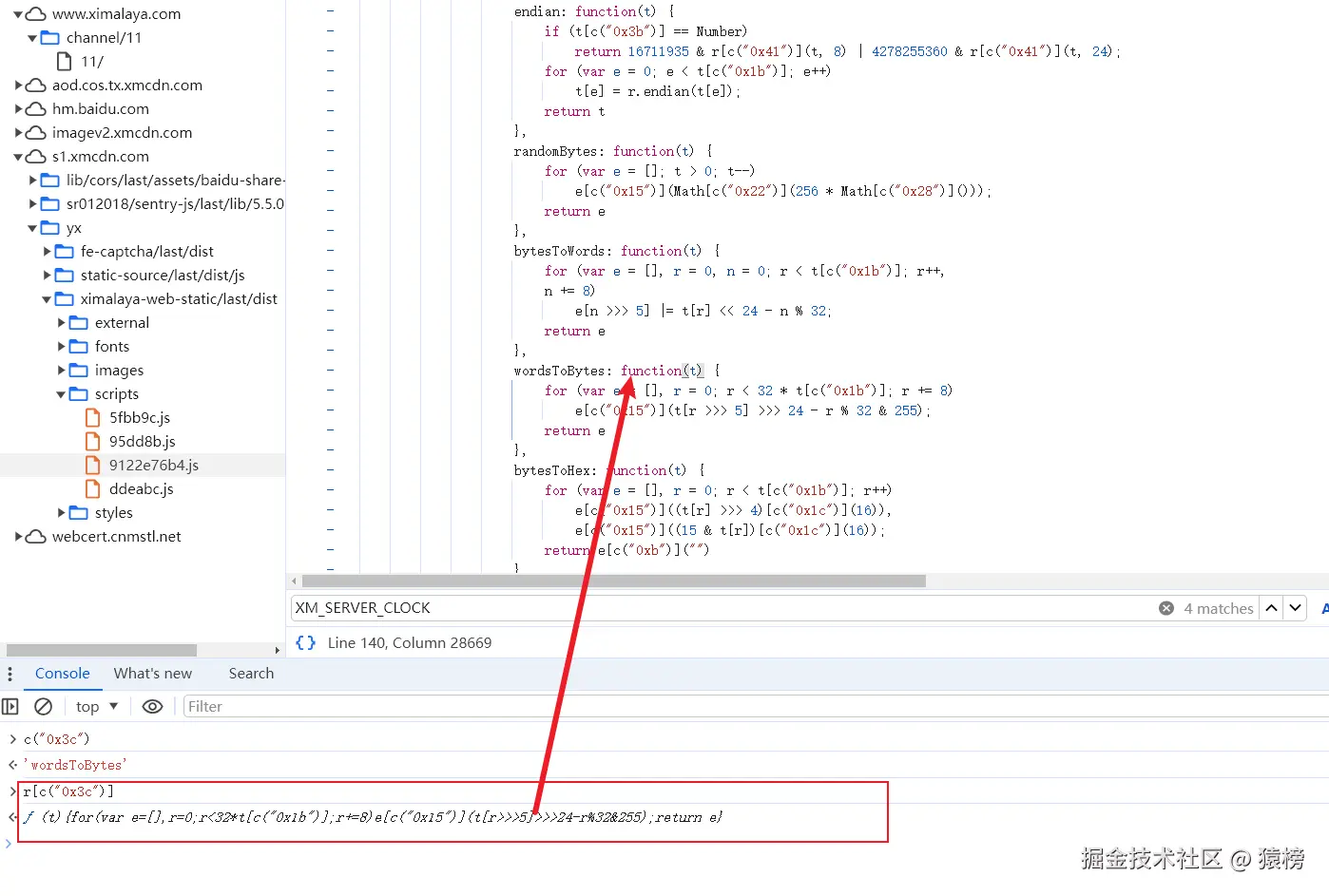Toggle pretty print with curly braces icon
The height and width of the screenshot is (896, 1329).
coord(305,643)
